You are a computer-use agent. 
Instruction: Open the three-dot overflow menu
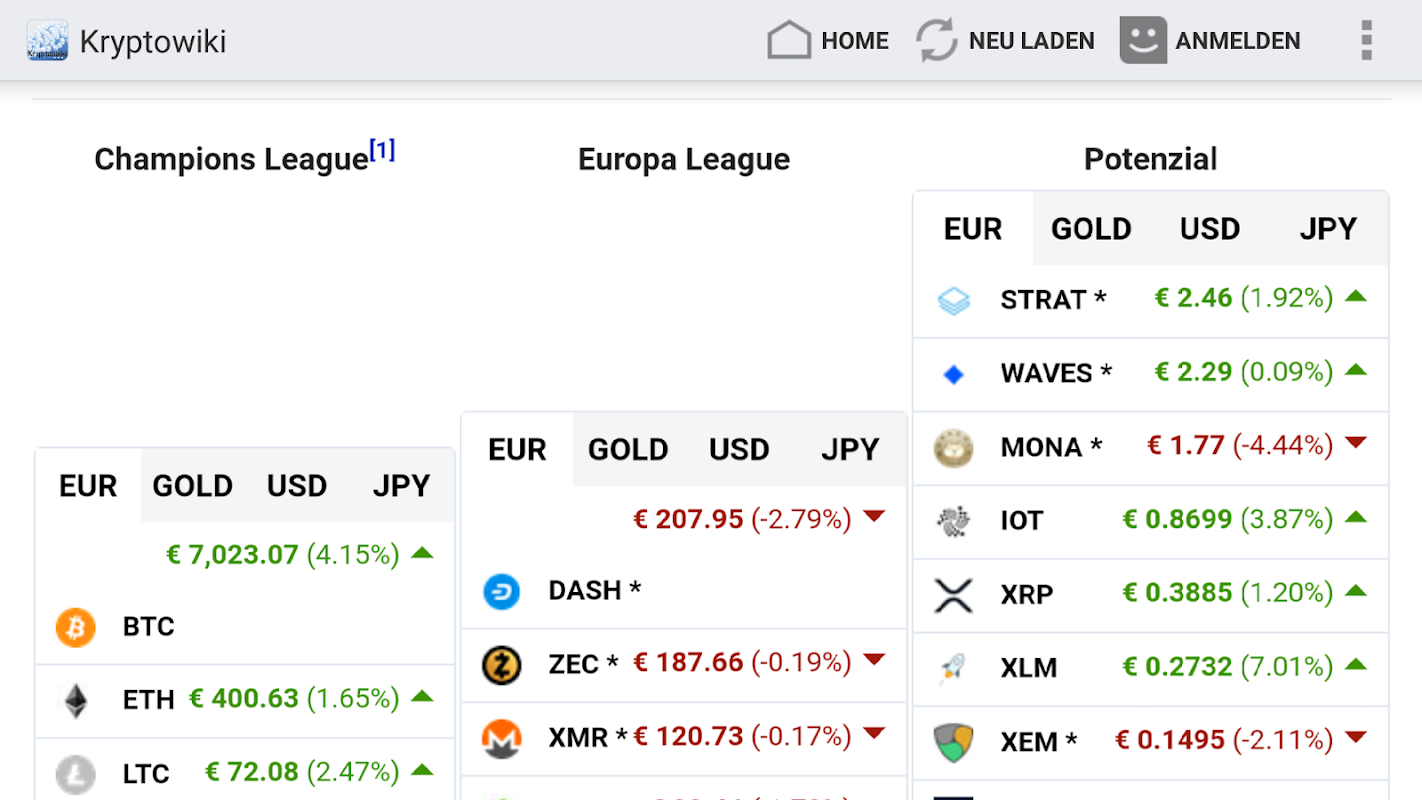tap(1366, 41)
